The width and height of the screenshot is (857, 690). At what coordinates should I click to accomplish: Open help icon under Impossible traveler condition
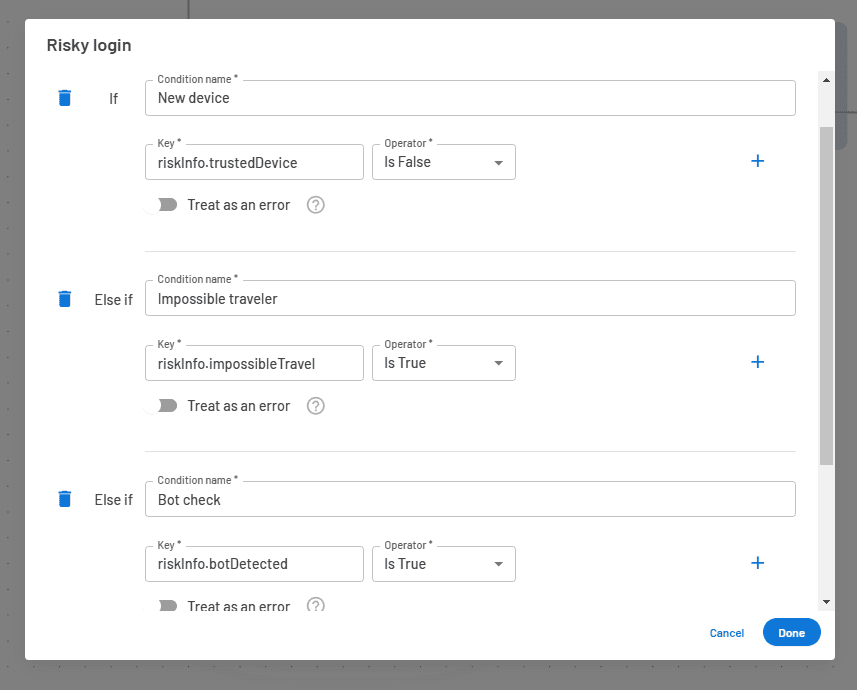point(316,406)
